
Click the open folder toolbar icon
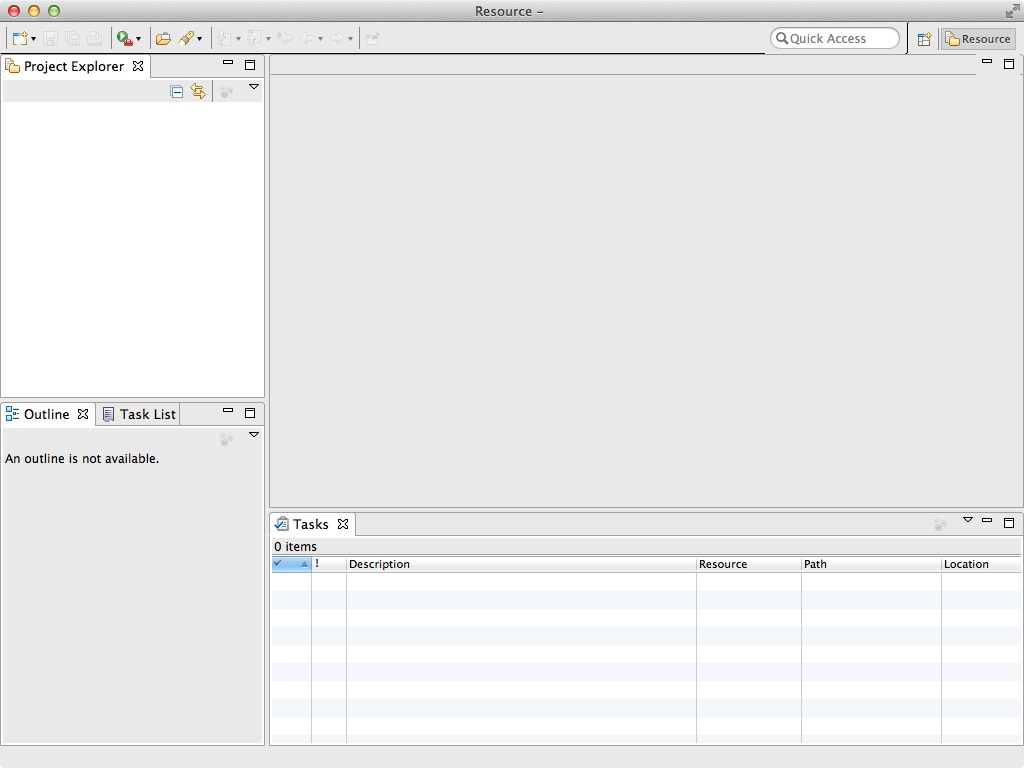[163, 39]
